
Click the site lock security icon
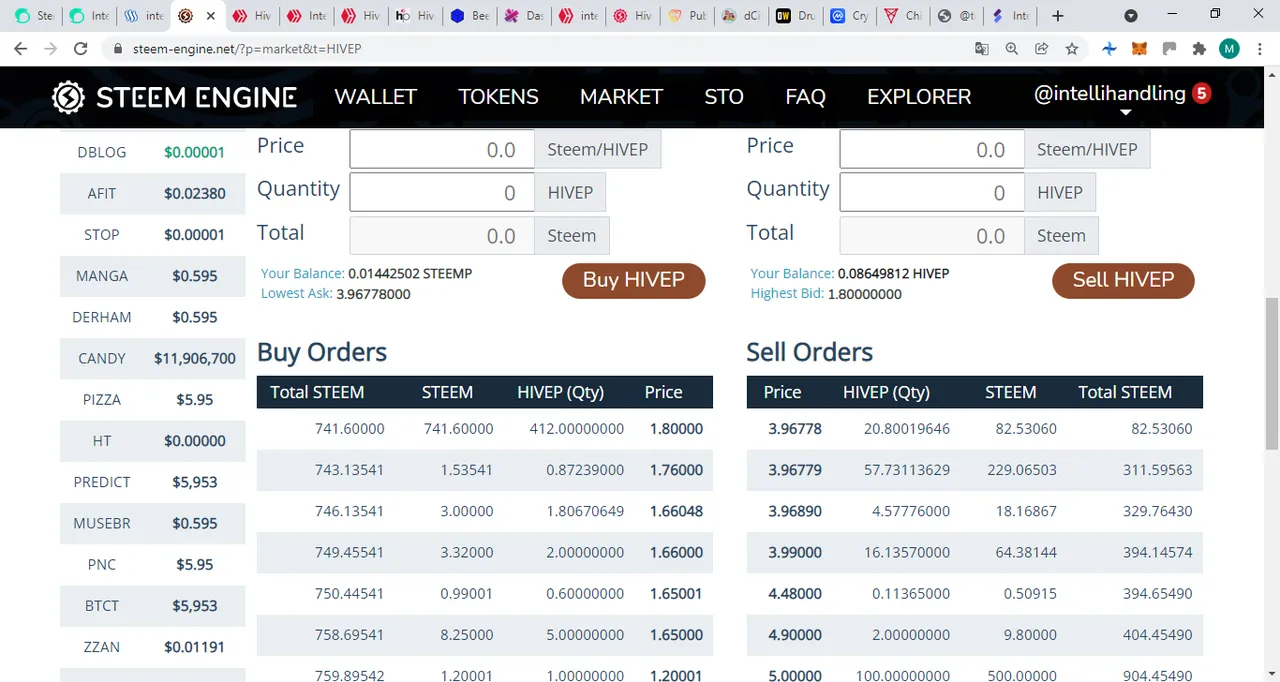117,48
